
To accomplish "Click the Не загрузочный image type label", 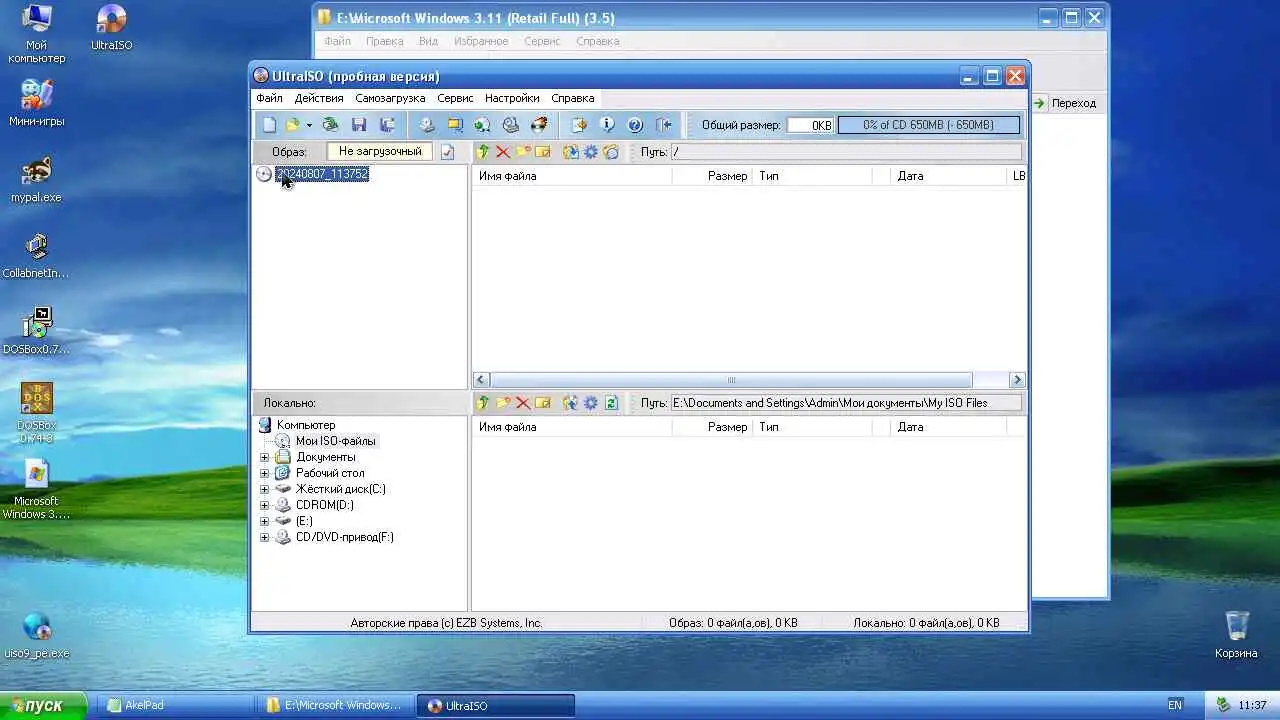I will [x=380, y=151].
